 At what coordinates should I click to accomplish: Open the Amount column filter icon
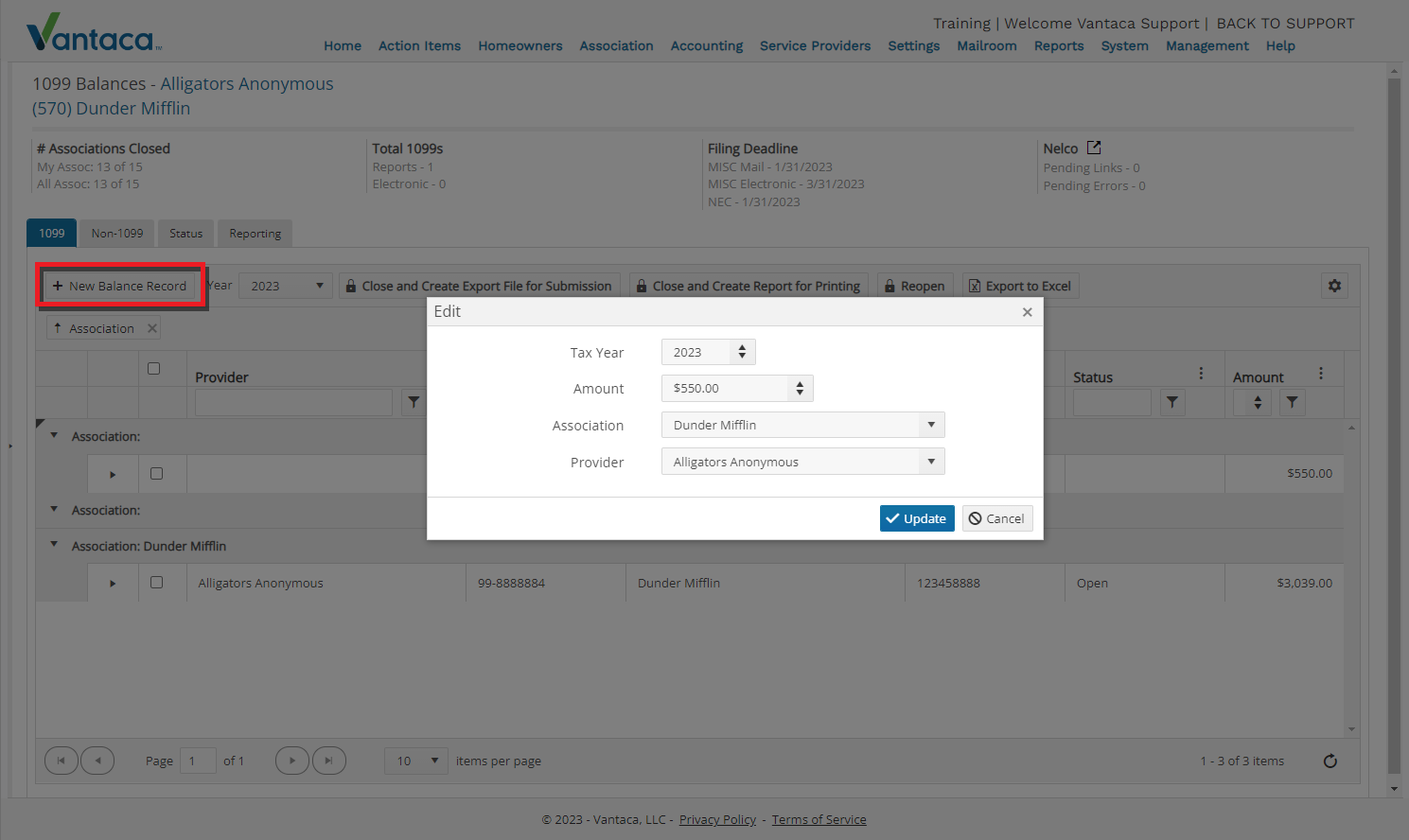click(x=1292, y=402)
